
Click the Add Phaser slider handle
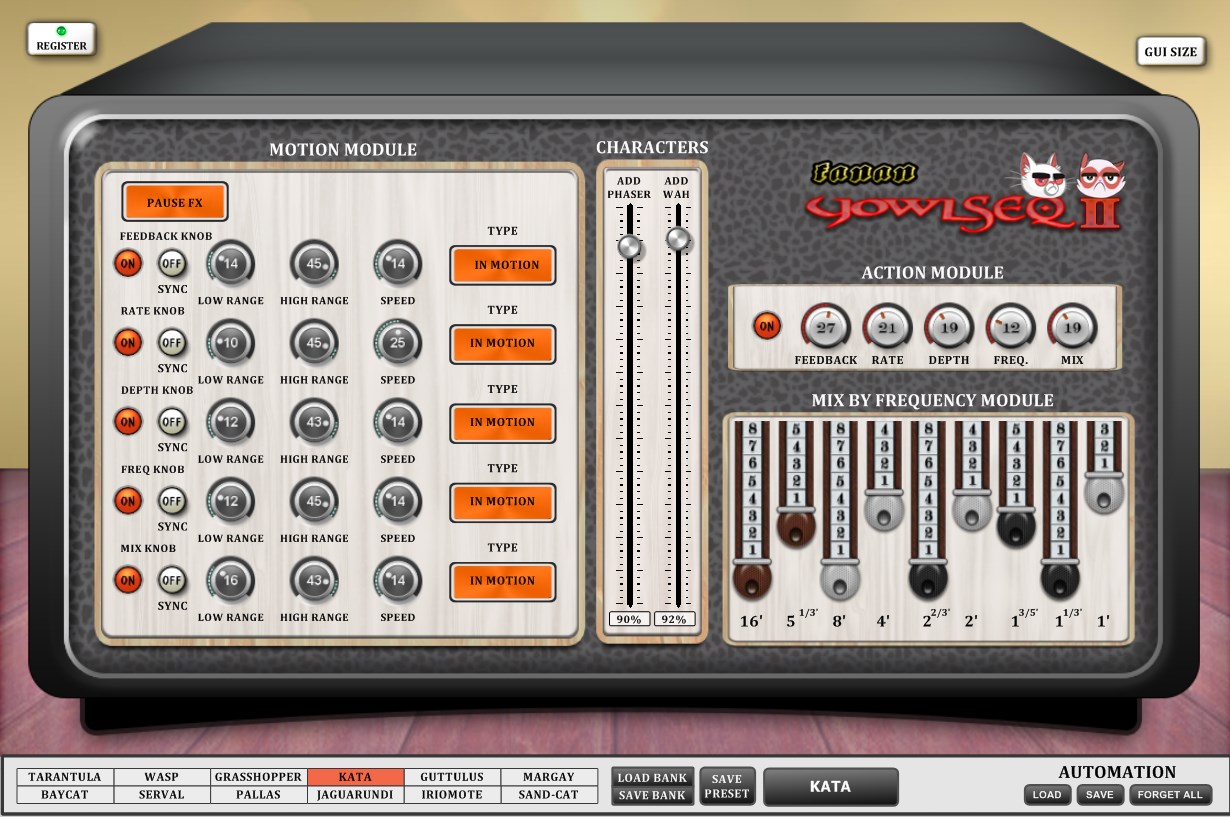pos(630,247)
